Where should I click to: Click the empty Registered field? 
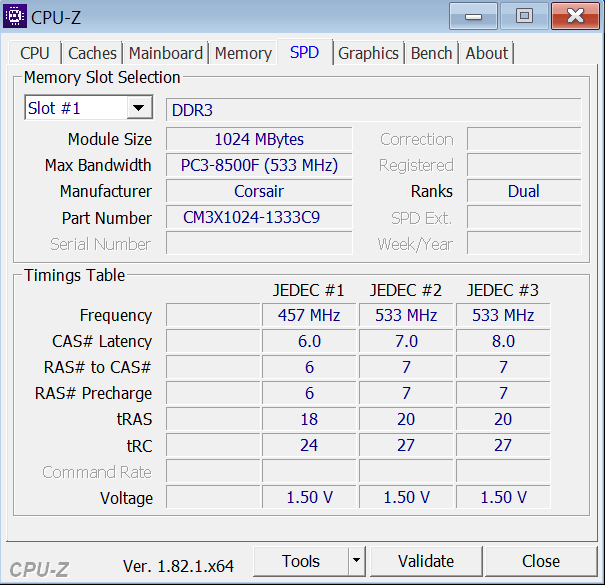click(524, 166)
